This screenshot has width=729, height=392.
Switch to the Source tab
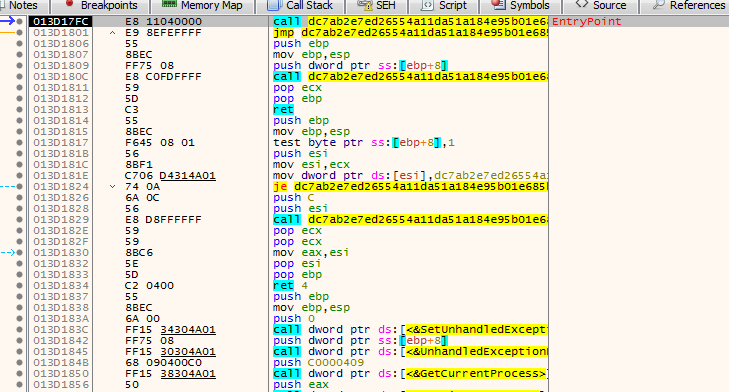click(x=600, y=6)
